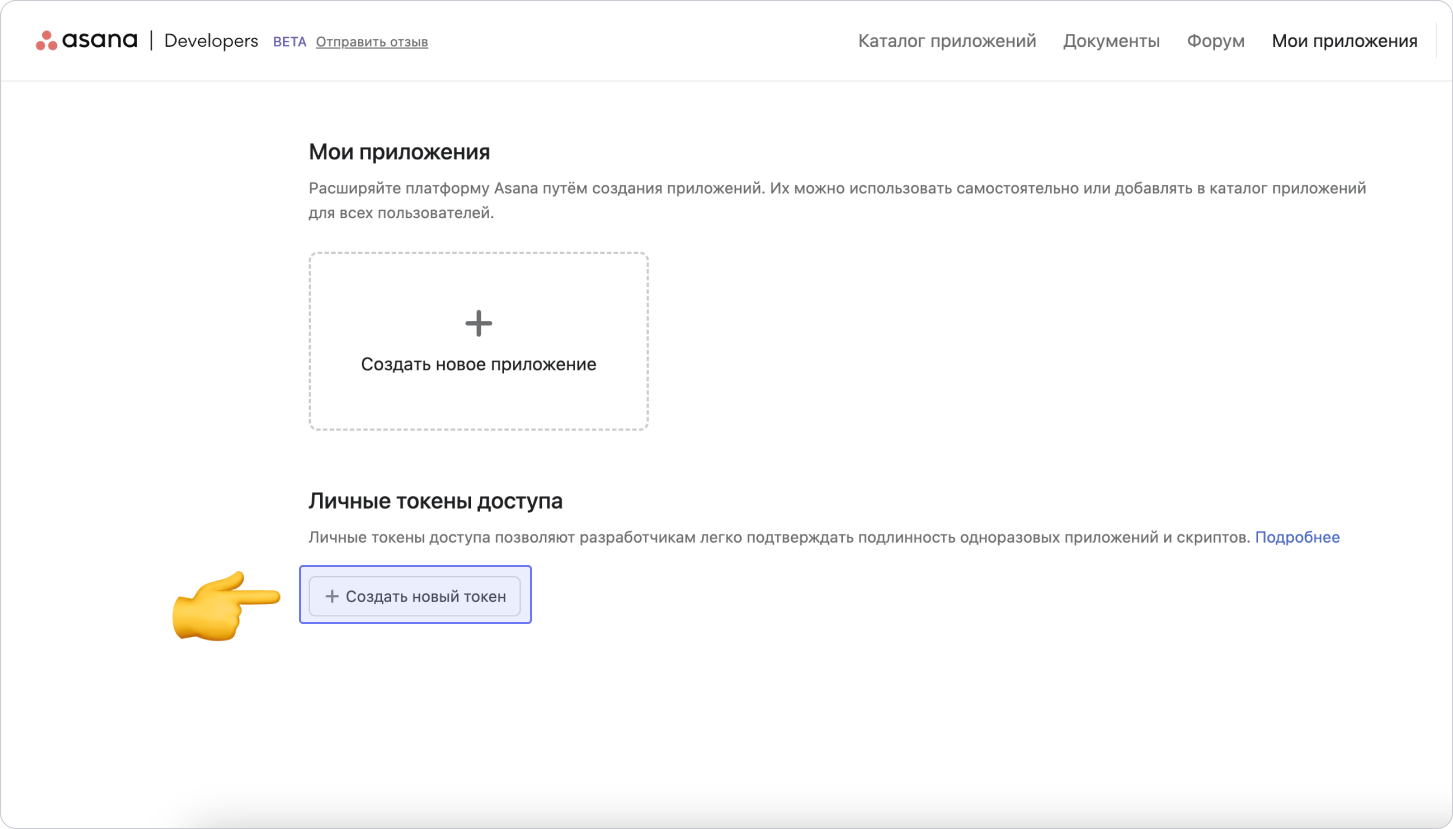Click the vertical divider beside the Asana logo
Image resolution: width=1453 pixels, height=829 pixels.
click(x=151, y=41)
